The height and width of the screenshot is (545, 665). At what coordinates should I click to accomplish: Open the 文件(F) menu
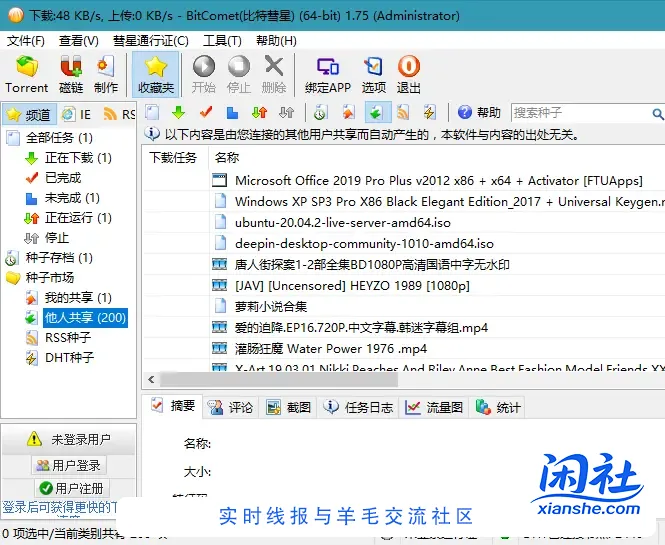26,41
